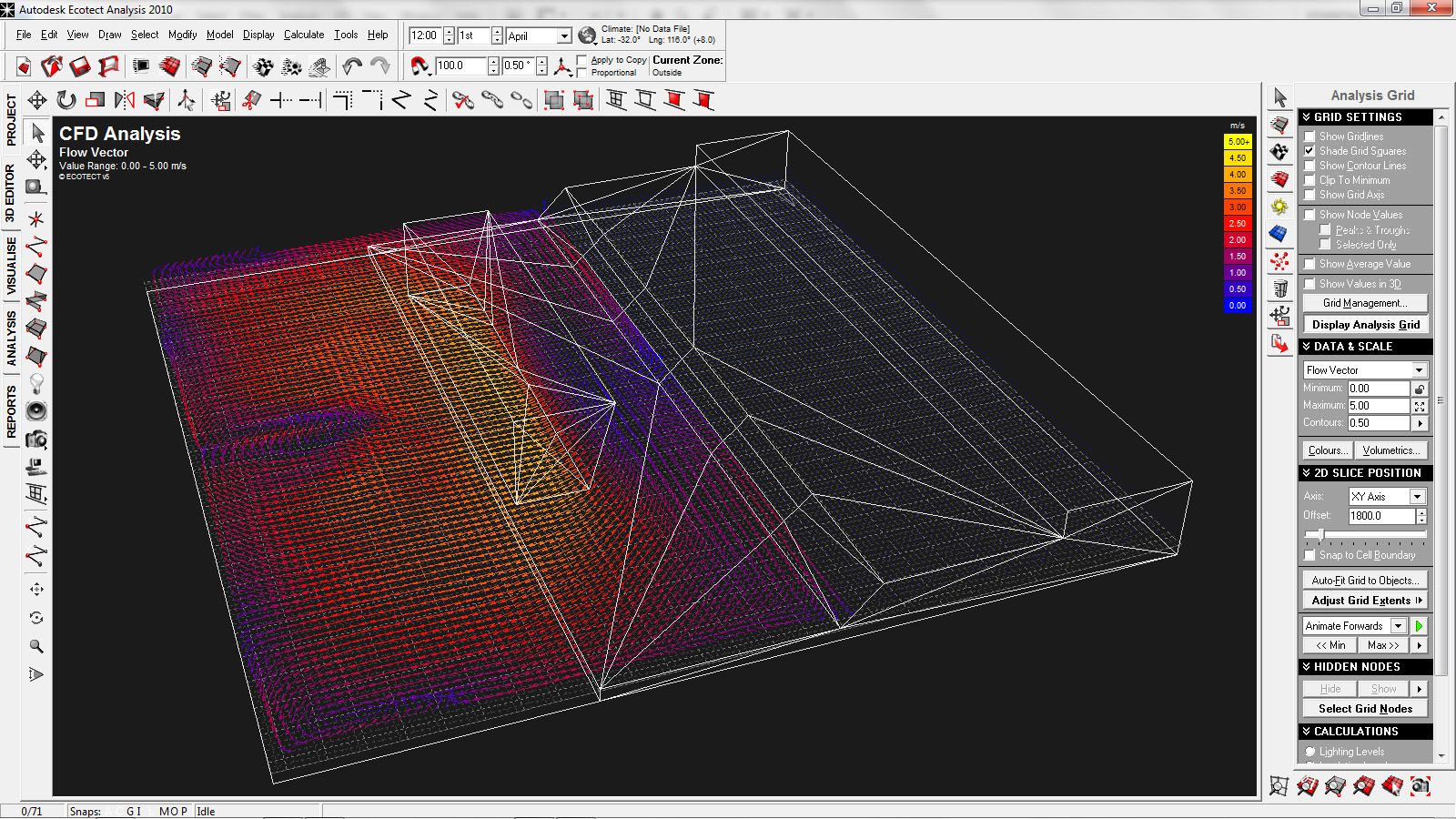Play the grid animation with green arrow
Image resolution: width=1456 pixels, height=819 pixels.
[x=1419, y=626]
